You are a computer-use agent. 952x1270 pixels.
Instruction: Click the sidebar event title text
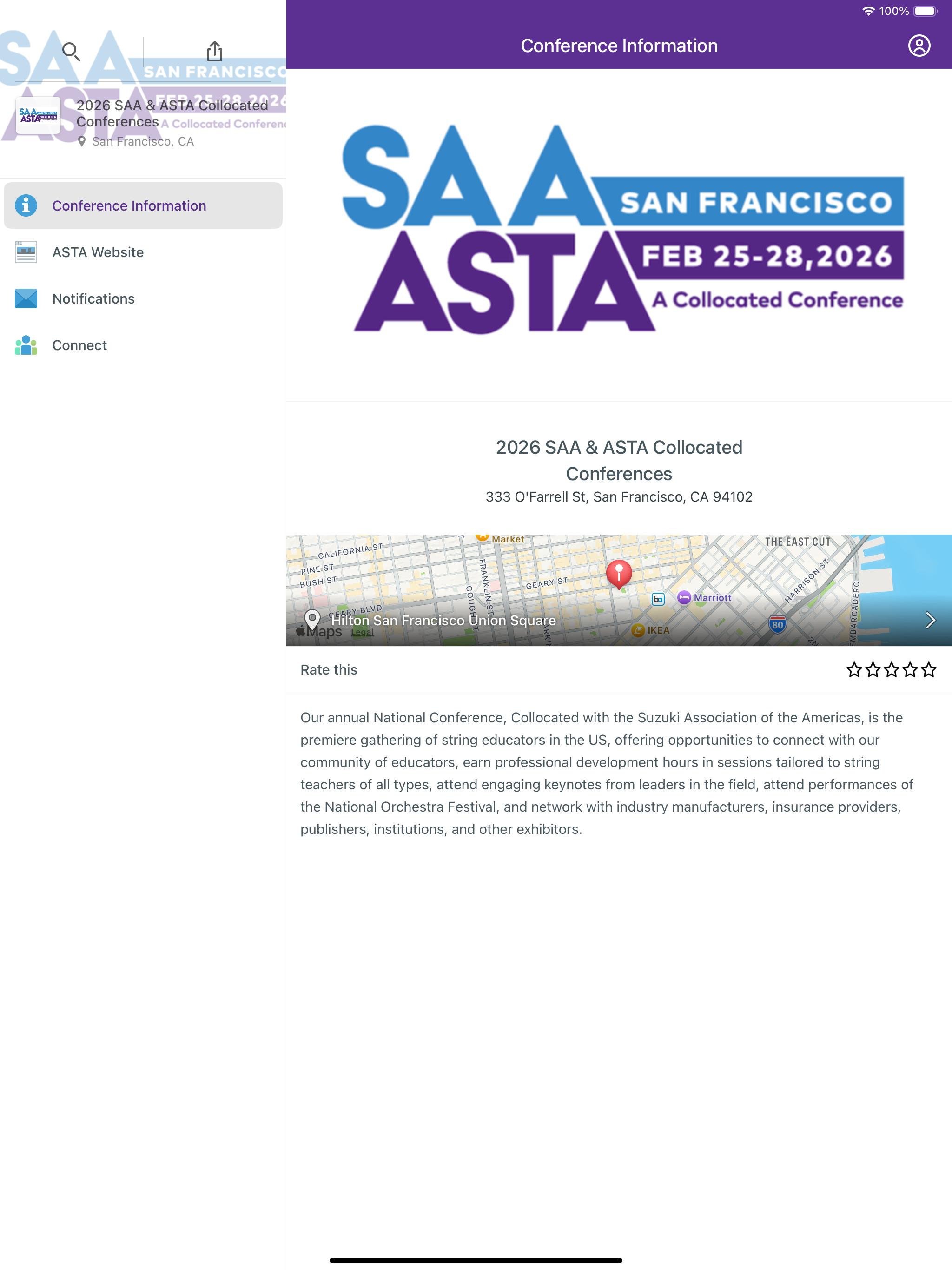172,113
